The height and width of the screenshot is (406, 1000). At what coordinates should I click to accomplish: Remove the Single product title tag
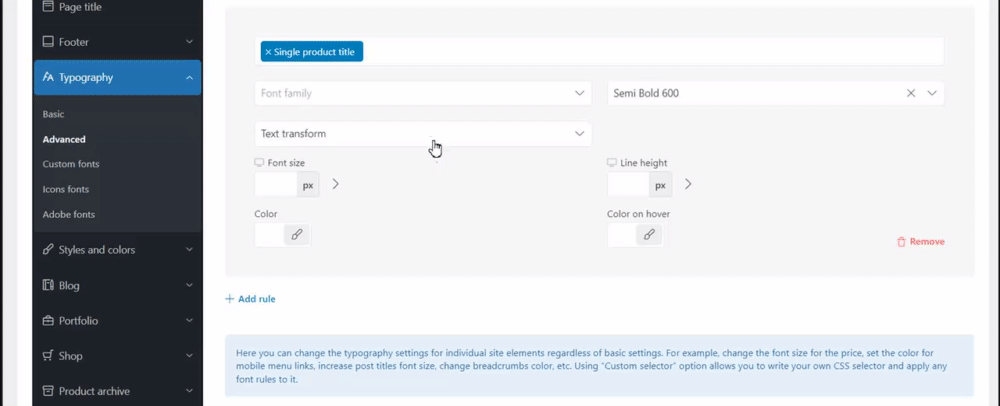(x=268, y=52)
